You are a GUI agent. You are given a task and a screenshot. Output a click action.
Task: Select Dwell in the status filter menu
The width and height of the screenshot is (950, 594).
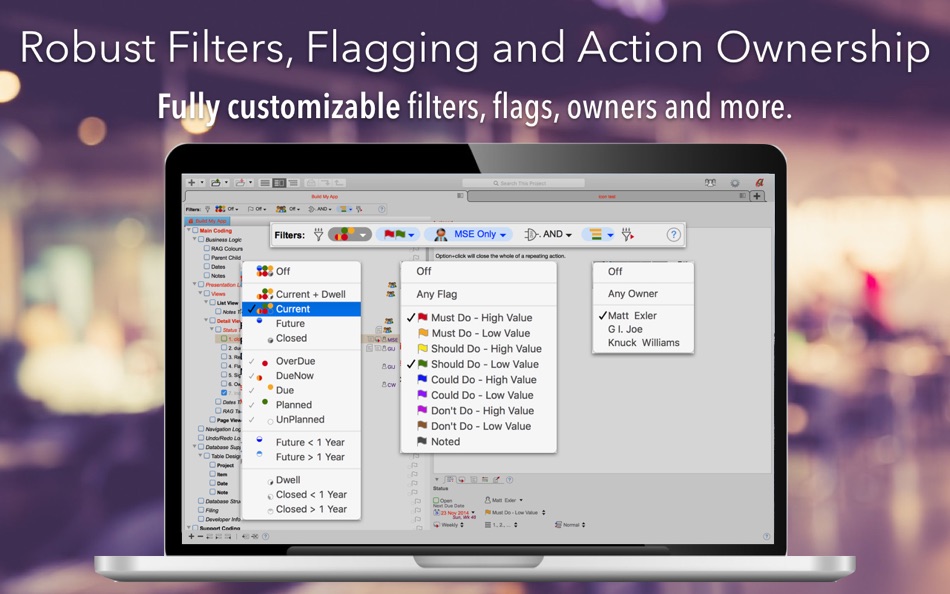(x=301, y=480)
